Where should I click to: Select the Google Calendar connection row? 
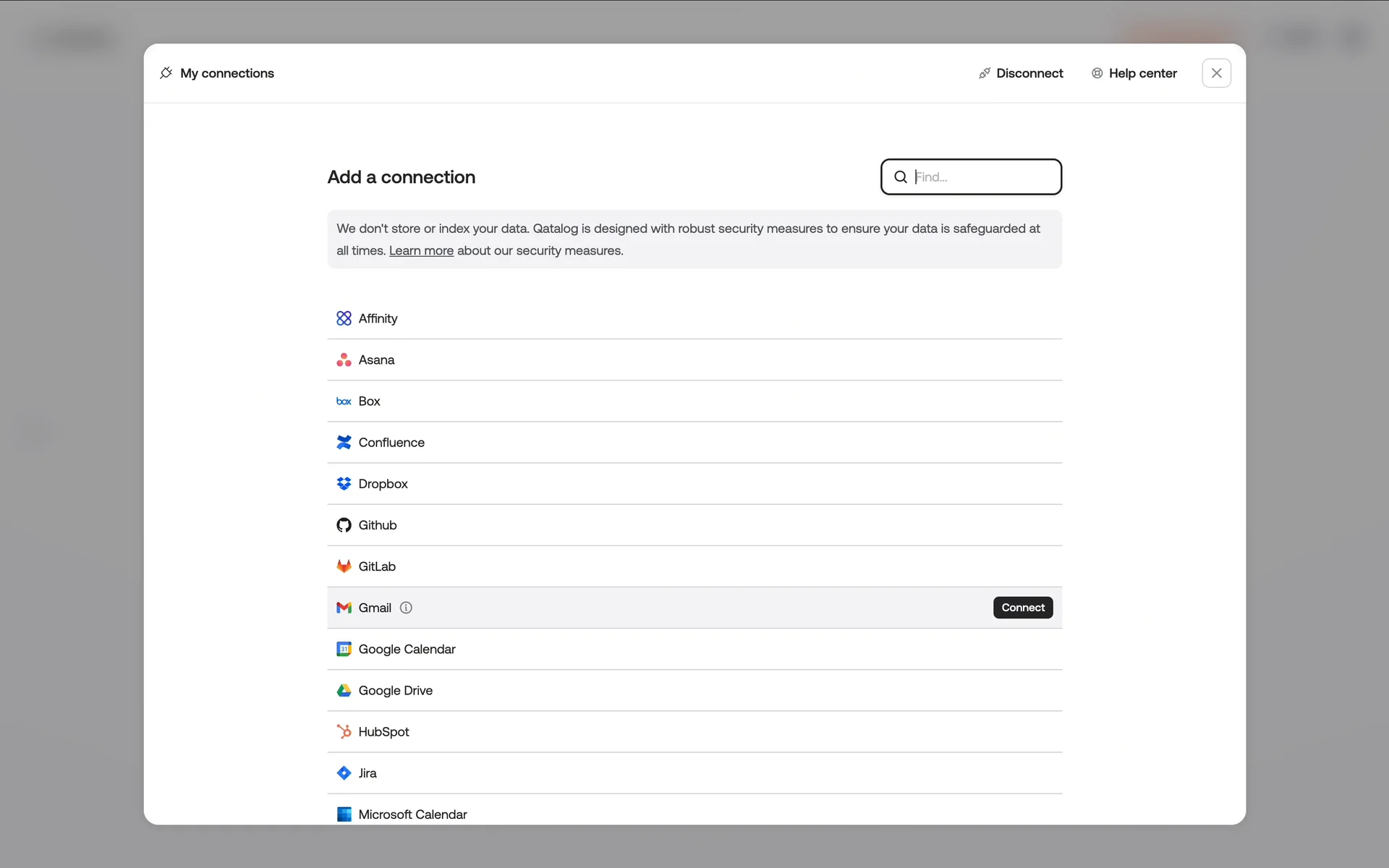pyautogui.click(x=693, y=649)
